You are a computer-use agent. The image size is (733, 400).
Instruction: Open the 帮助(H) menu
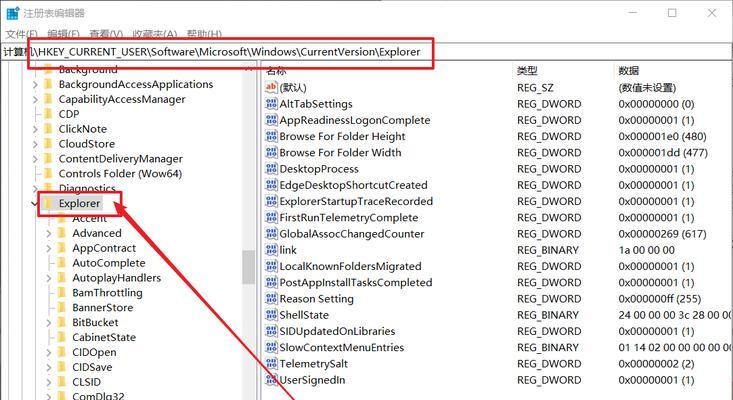click(204, 35)
